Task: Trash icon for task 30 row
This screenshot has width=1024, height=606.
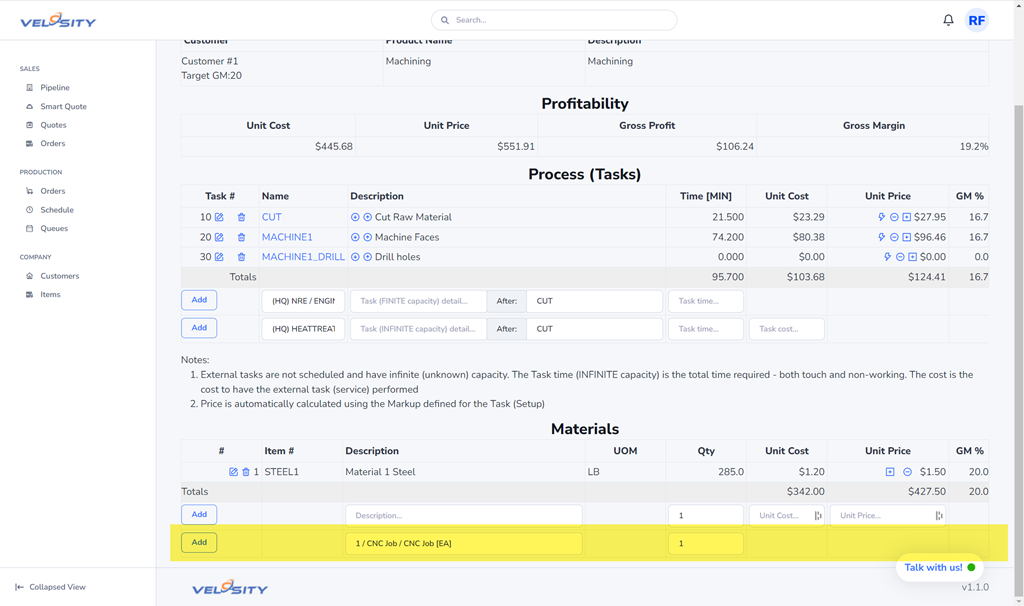Action: point(241,257)
